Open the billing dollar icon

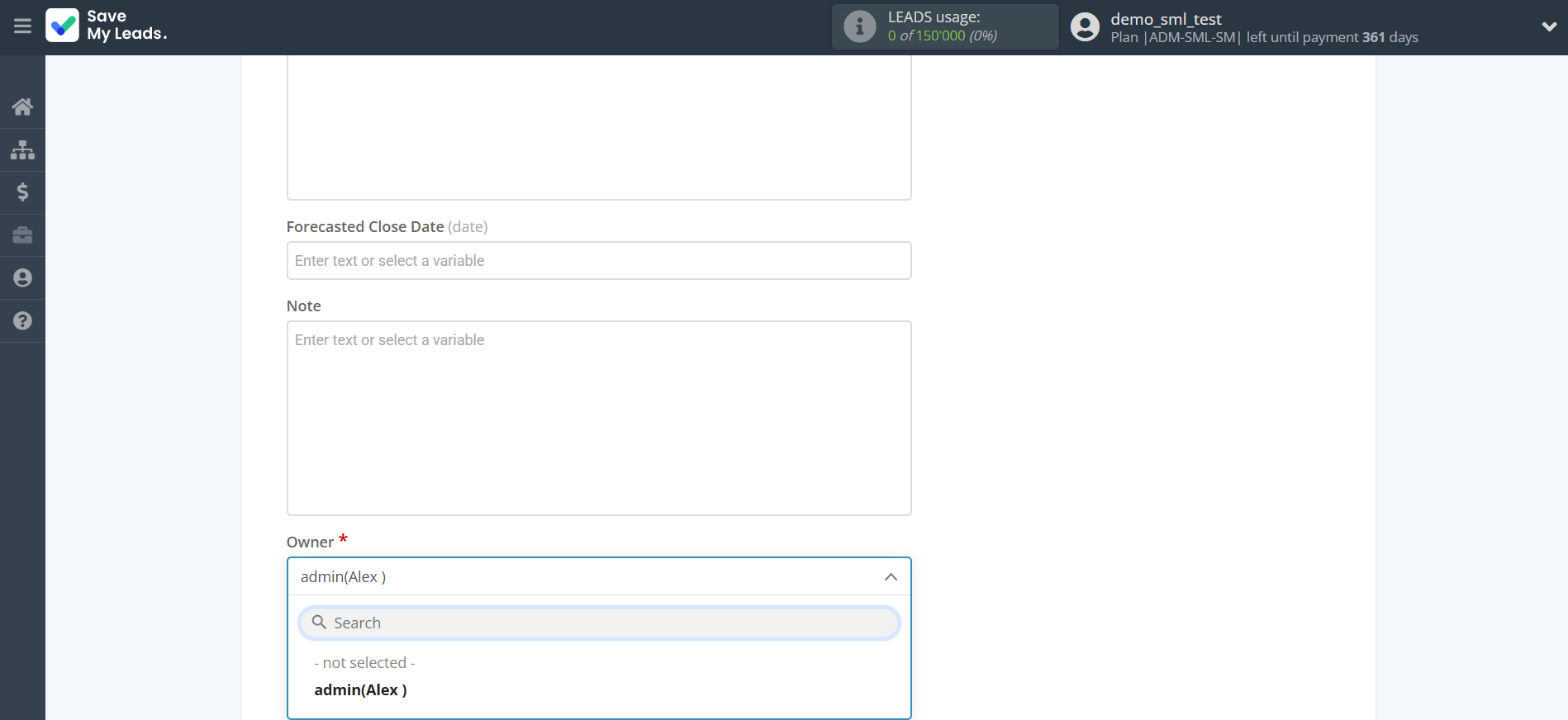(x=22, y=192)
